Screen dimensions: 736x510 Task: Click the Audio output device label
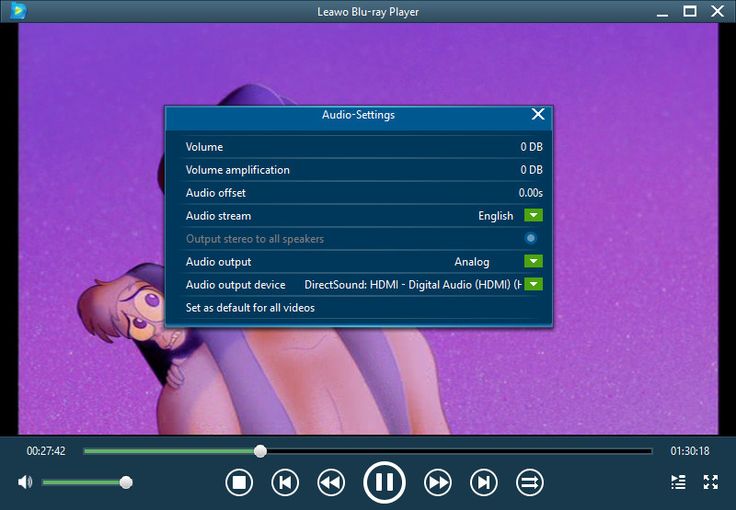(236, 285)
